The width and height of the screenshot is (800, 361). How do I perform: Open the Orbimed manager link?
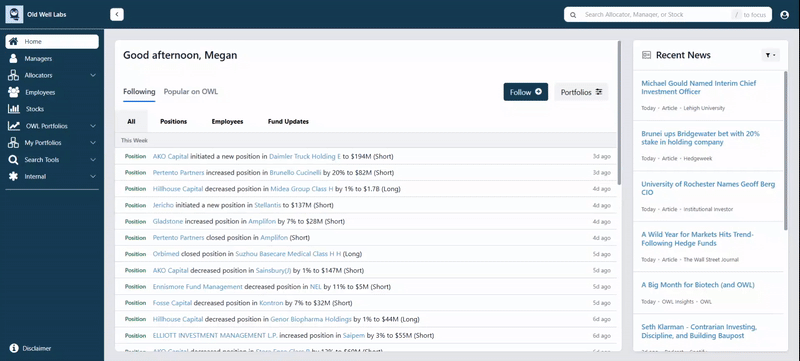[x=165, y=253]
